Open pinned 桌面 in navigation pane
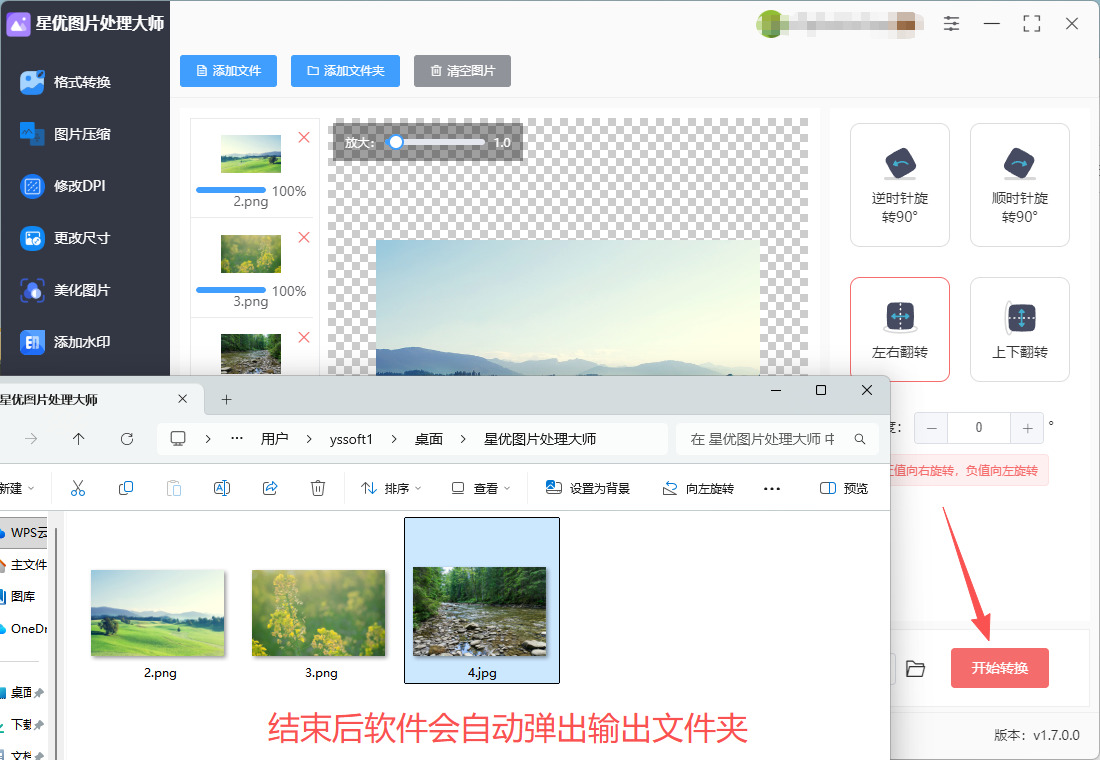 coord(22,693)
